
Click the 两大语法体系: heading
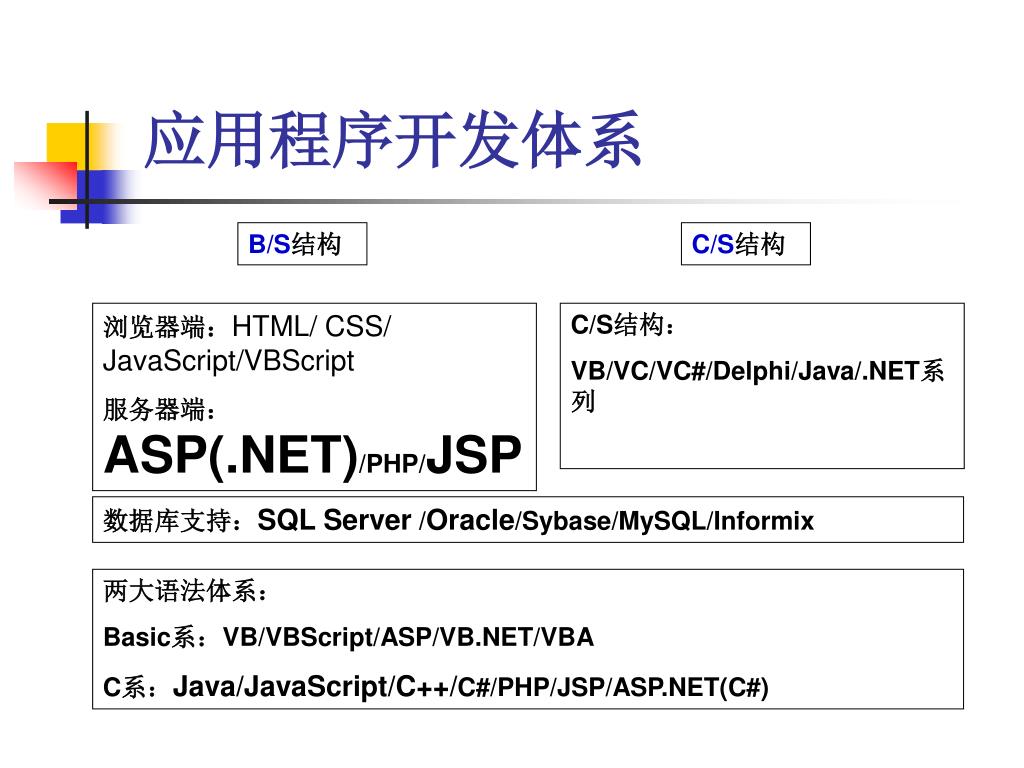click(x=185, y=591)
